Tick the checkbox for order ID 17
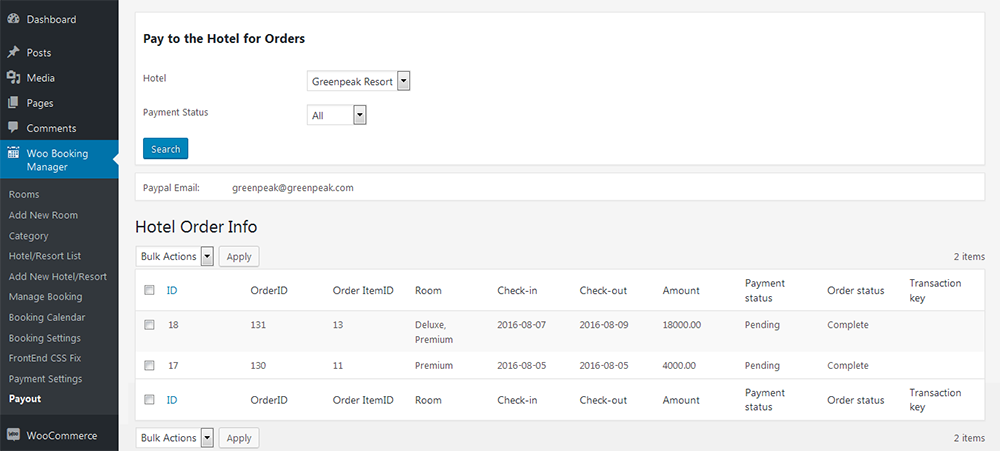1000x451 pixels. (149, 366)
